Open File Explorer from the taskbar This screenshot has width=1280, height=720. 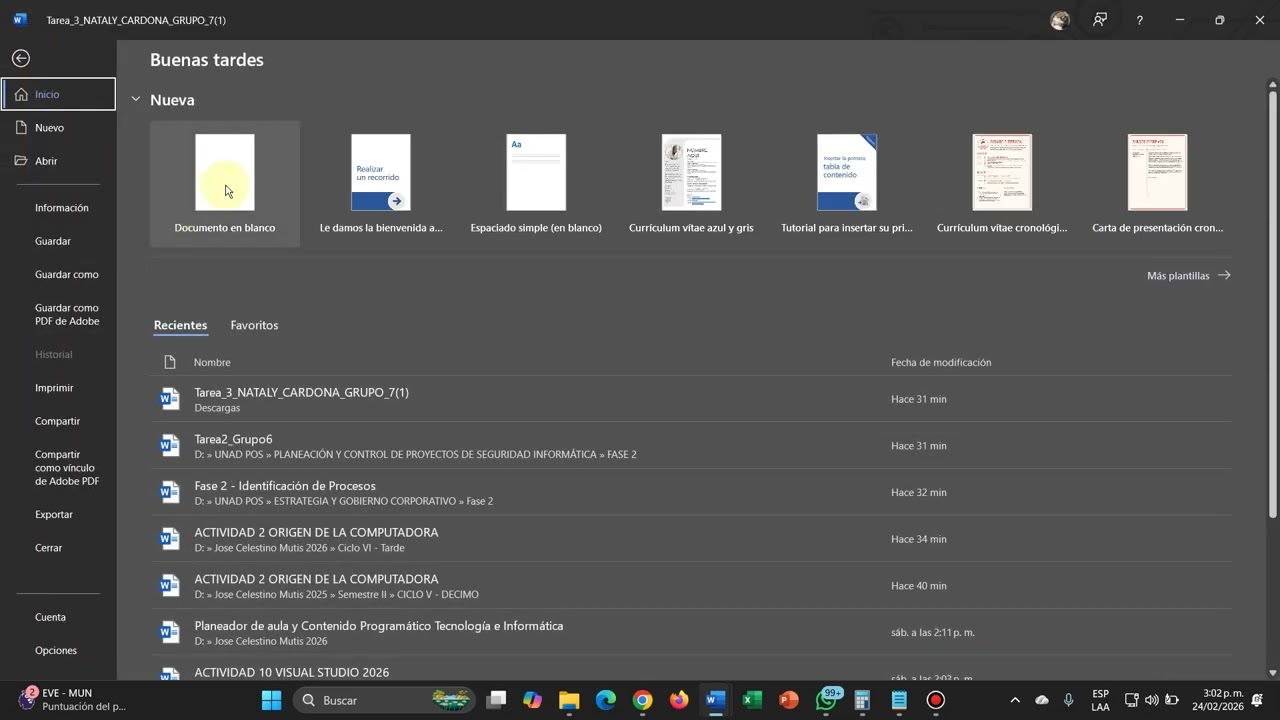(x=569, y=700)
